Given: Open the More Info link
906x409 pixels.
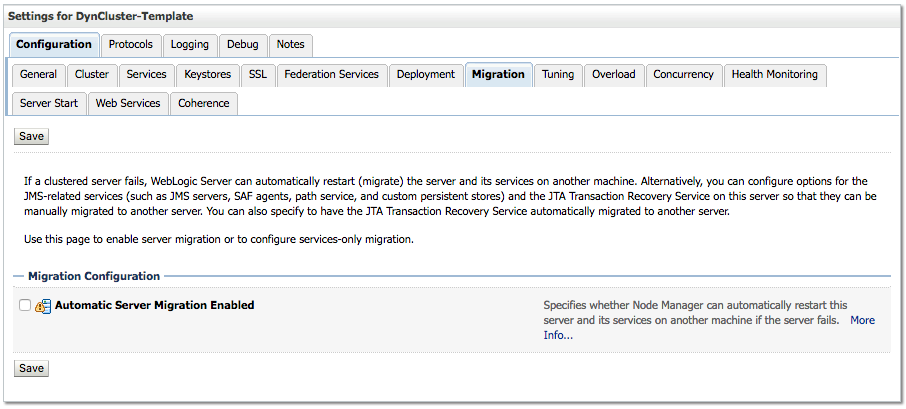Looking at the screenshot, I should click(x=861, y=320).
